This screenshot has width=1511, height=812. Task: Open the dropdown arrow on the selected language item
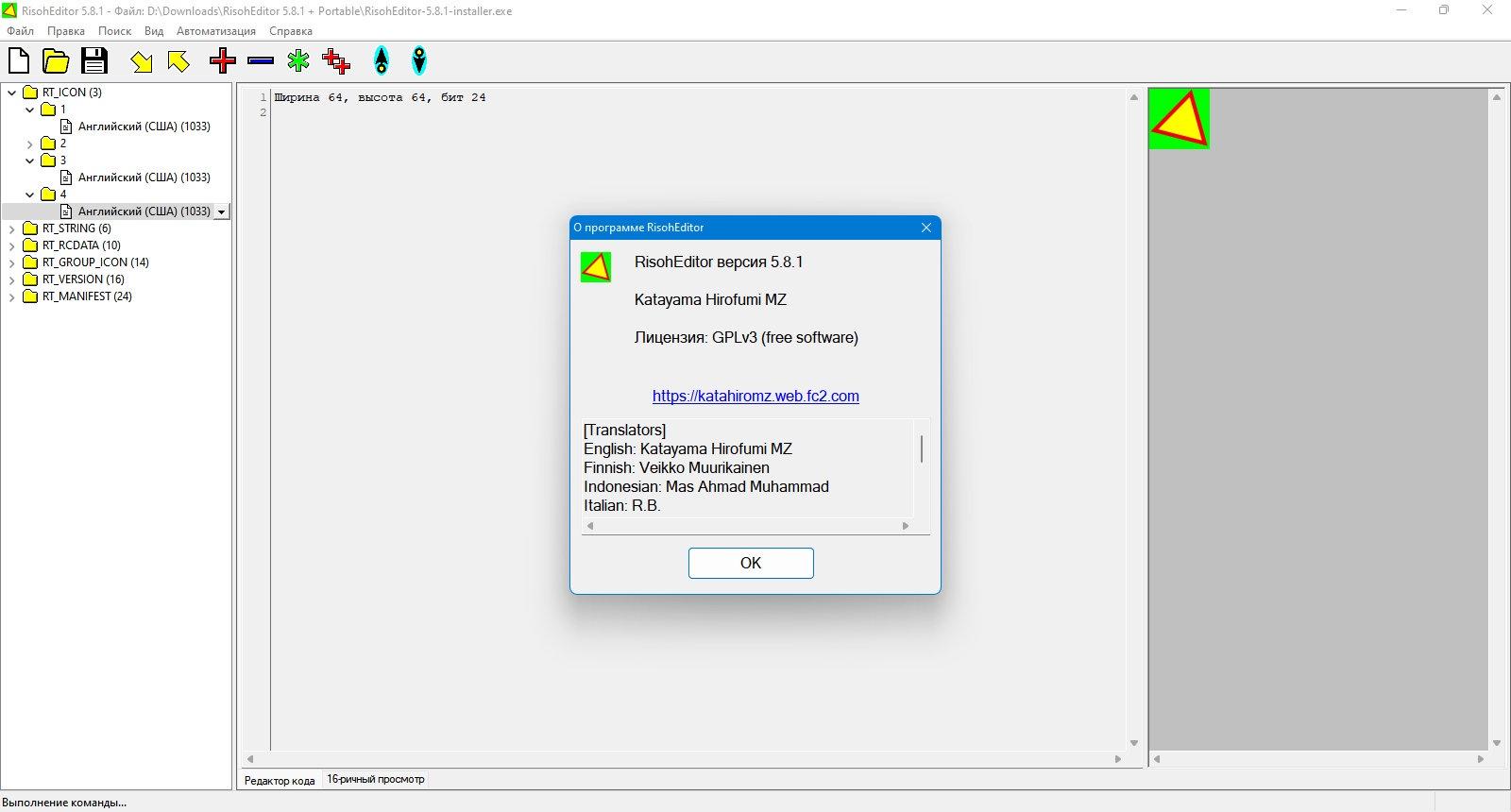click(222, 211)
